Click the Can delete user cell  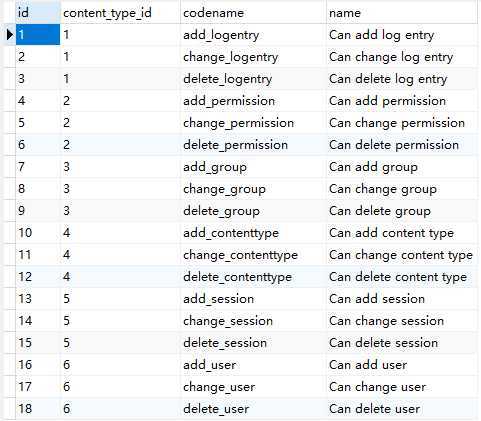[x=402, y=409]
